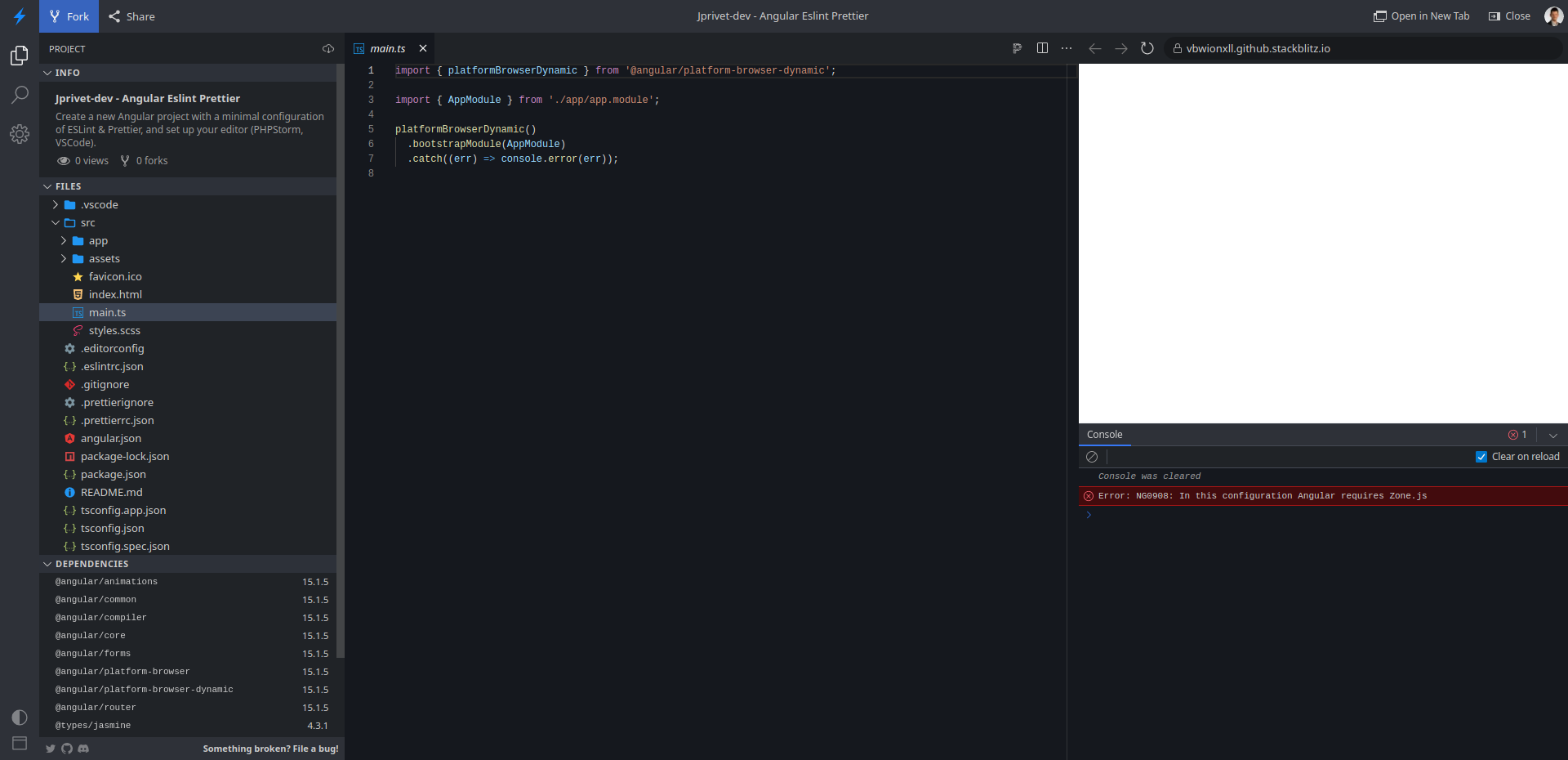Open the Settings gear sidebar icon
Screen dimensions: 1568x760
(x=20, y=134)
